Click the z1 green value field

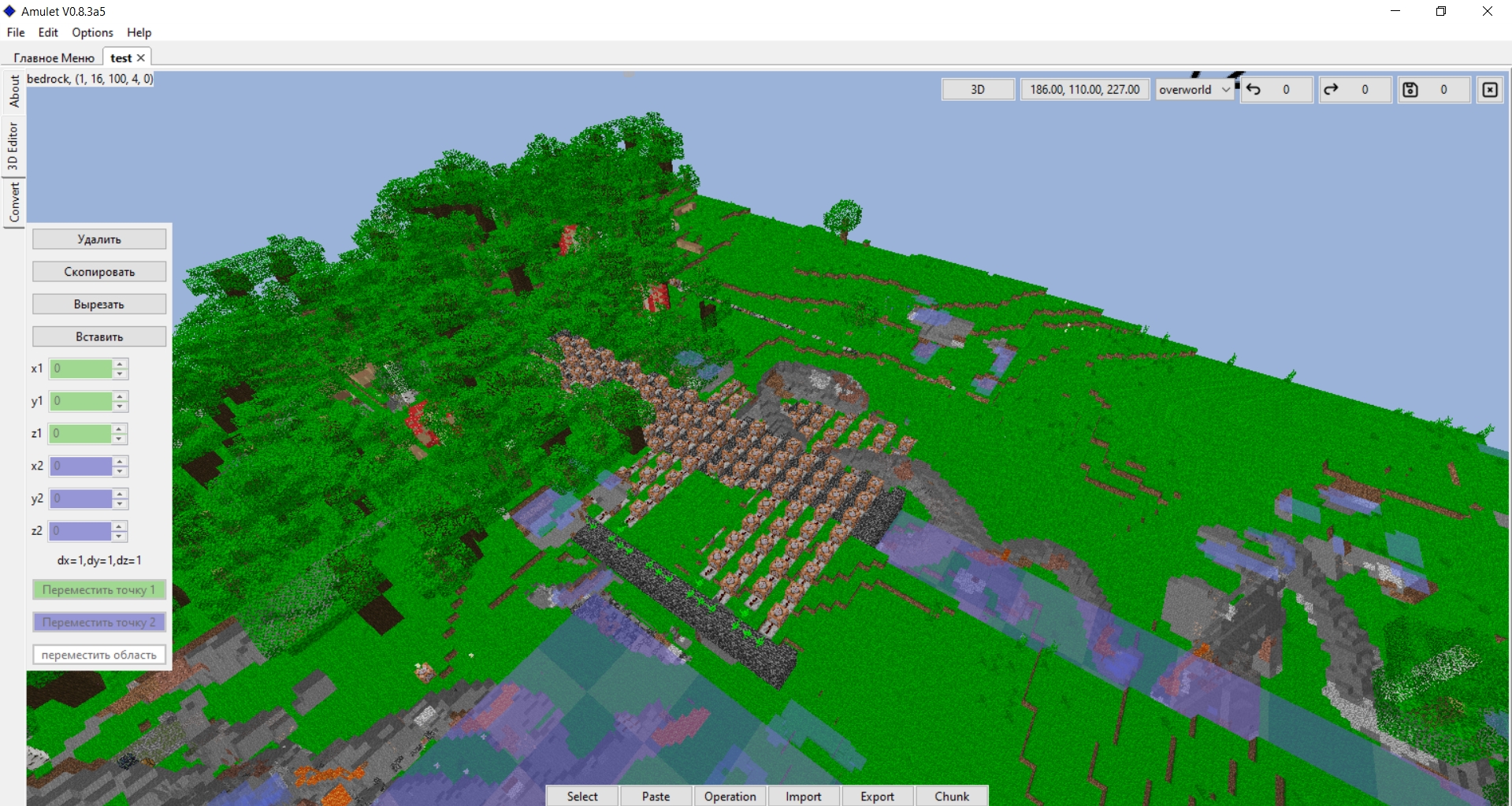coord(83,433)
